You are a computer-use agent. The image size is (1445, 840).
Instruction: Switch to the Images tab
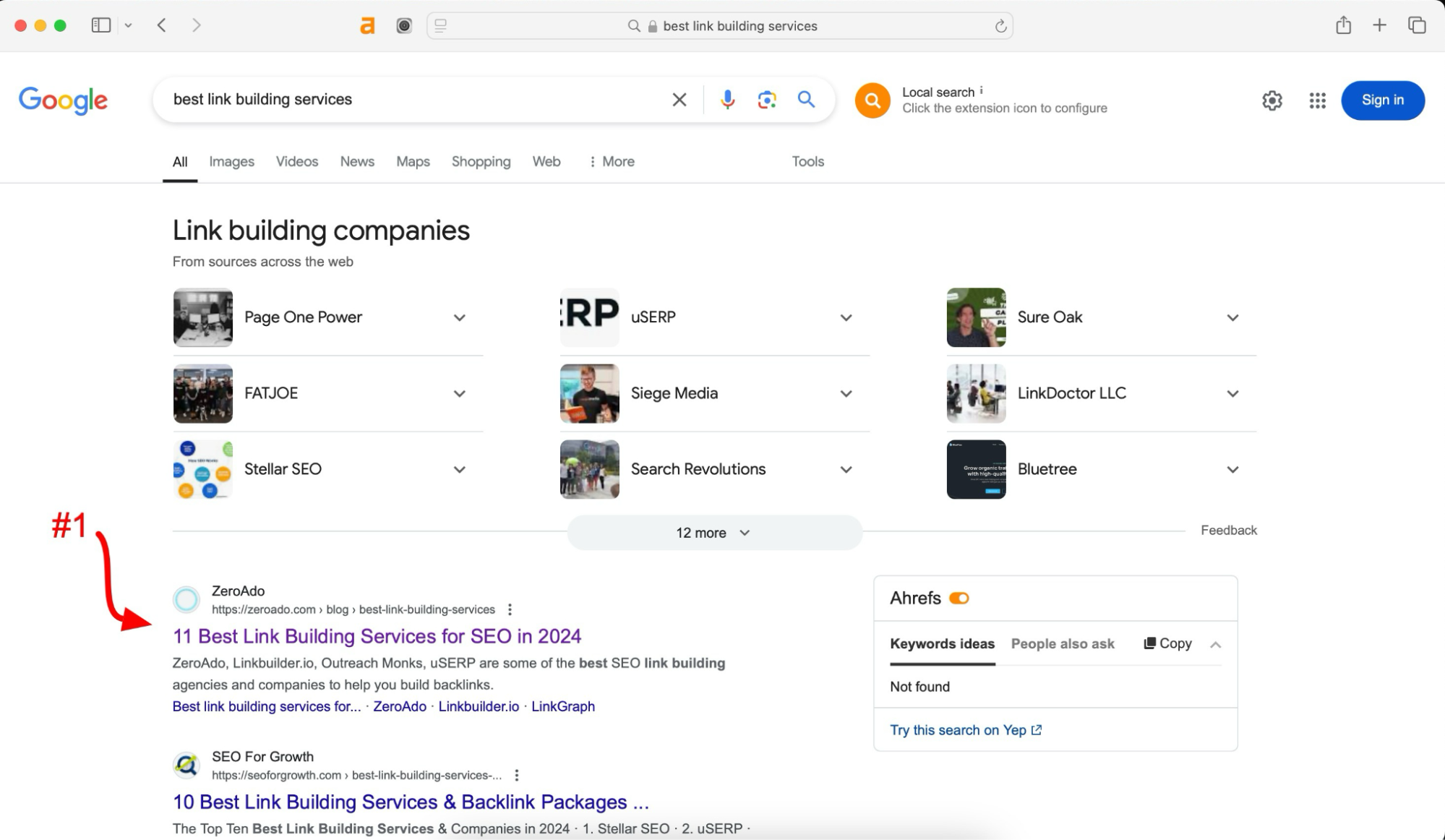pyautogui.click(x=231, y=162)
